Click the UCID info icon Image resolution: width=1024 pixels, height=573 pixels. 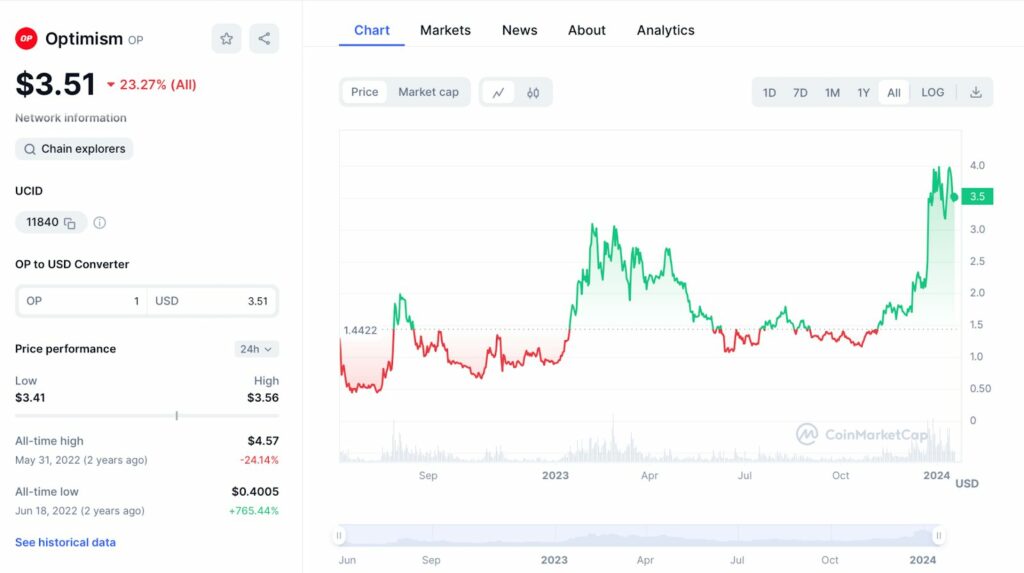point(99,223)
